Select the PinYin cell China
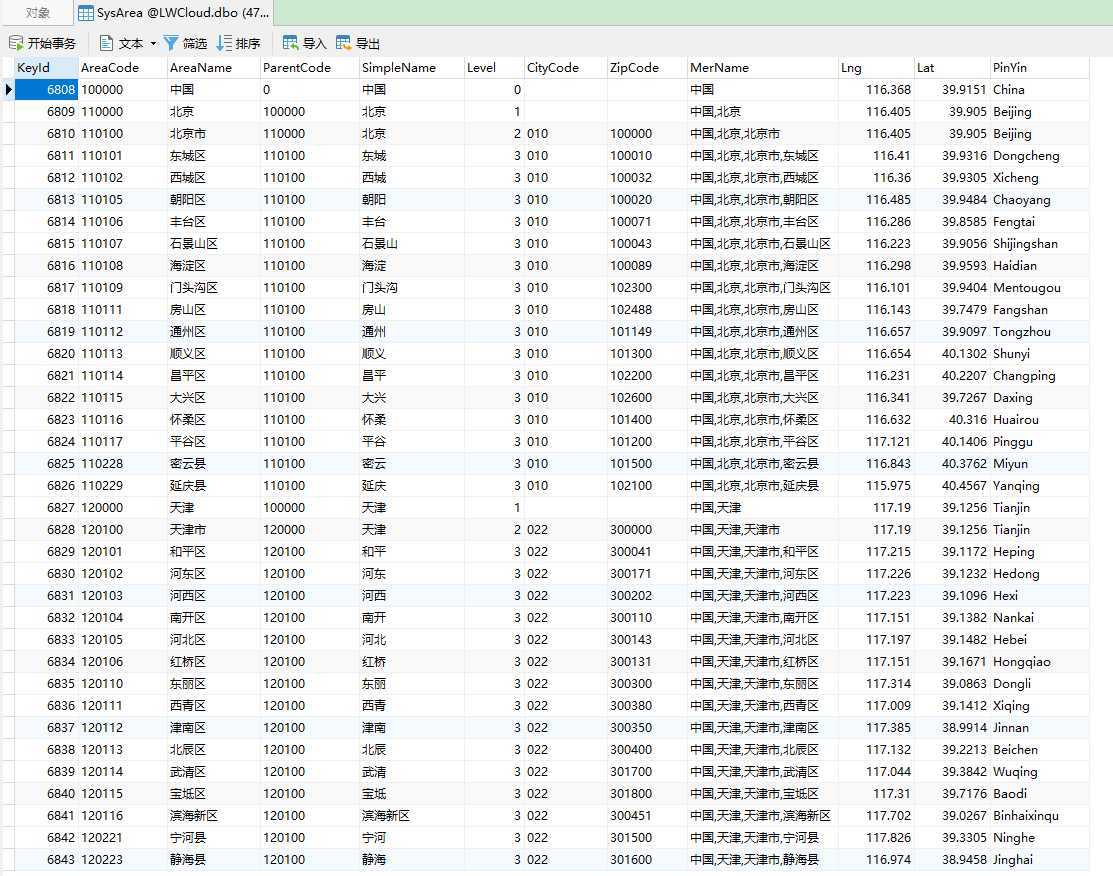The width and height of the screenshot is (1113, 876). 1039,89
